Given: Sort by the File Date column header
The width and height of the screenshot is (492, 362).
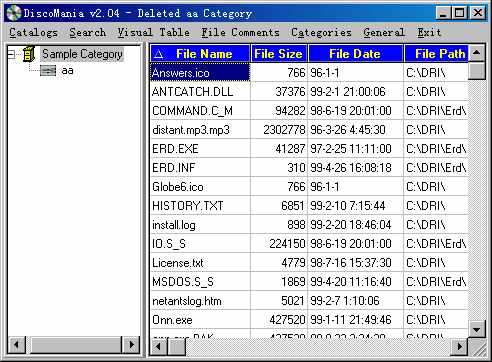Looking at the screenshot, I should tap(355, 54).
